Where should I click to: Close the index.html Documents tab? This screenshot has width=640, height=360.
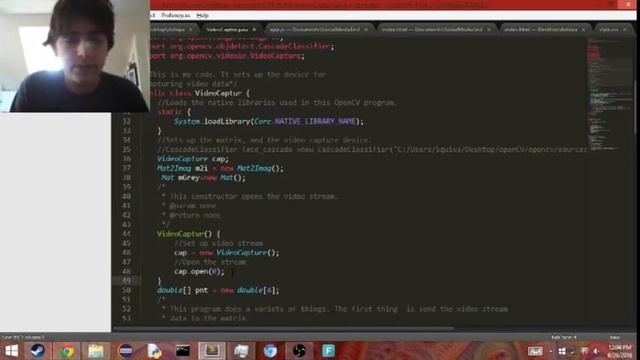pyautogui.click(x=489, y=29)
